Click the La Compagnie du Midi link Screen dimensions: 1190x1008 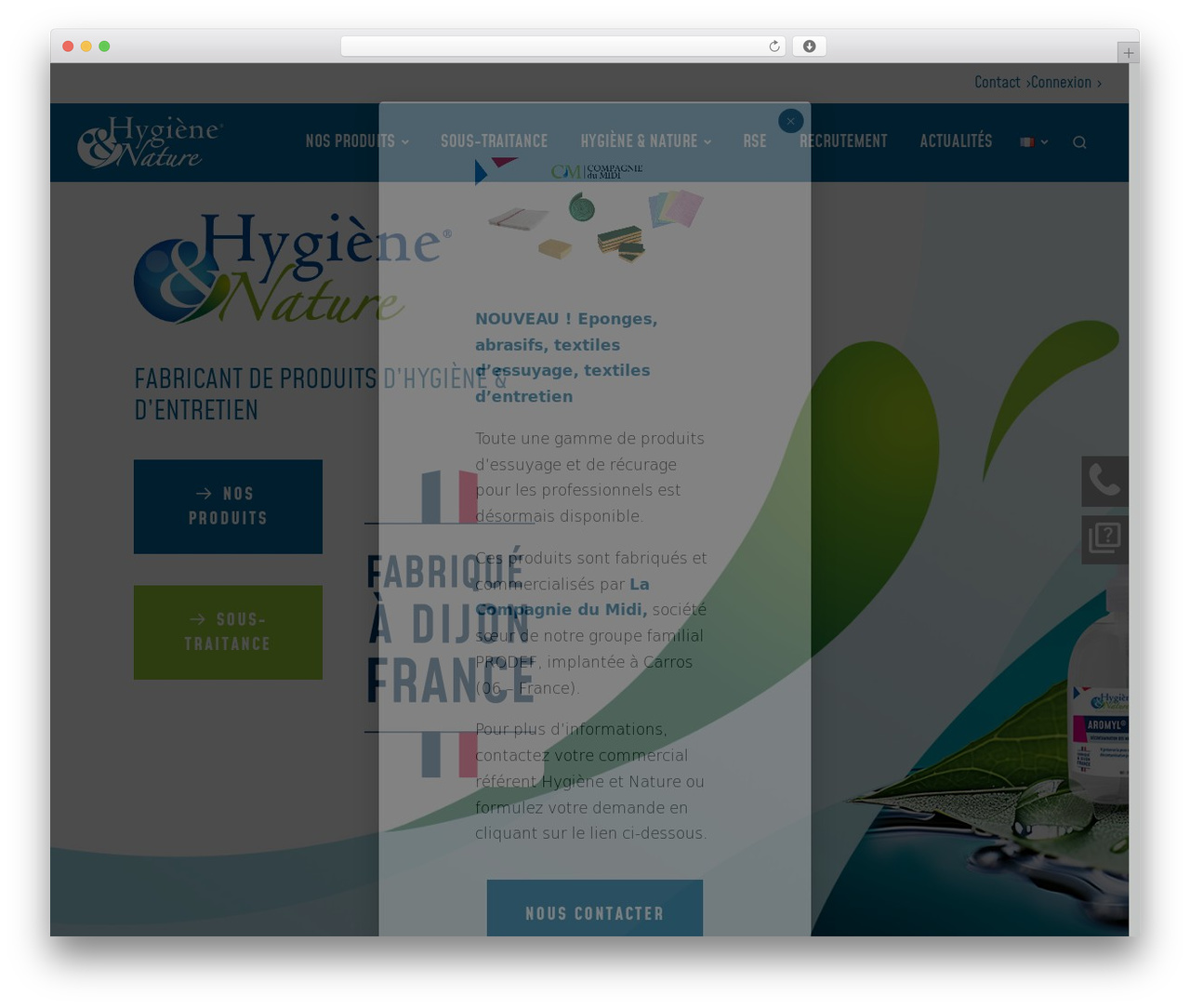(562, 597)
